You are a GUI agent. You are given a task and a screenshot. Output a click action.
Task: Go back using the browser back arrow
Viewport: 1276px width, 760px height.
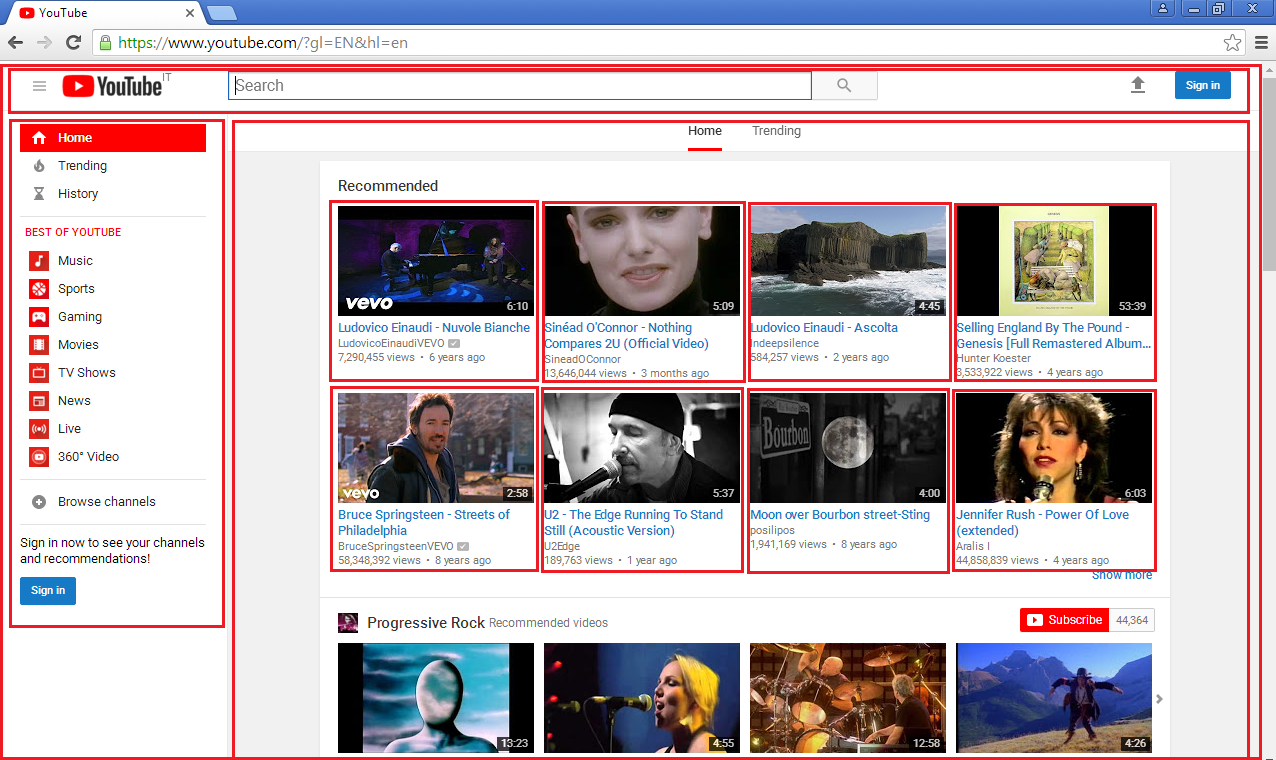point(15,43)
